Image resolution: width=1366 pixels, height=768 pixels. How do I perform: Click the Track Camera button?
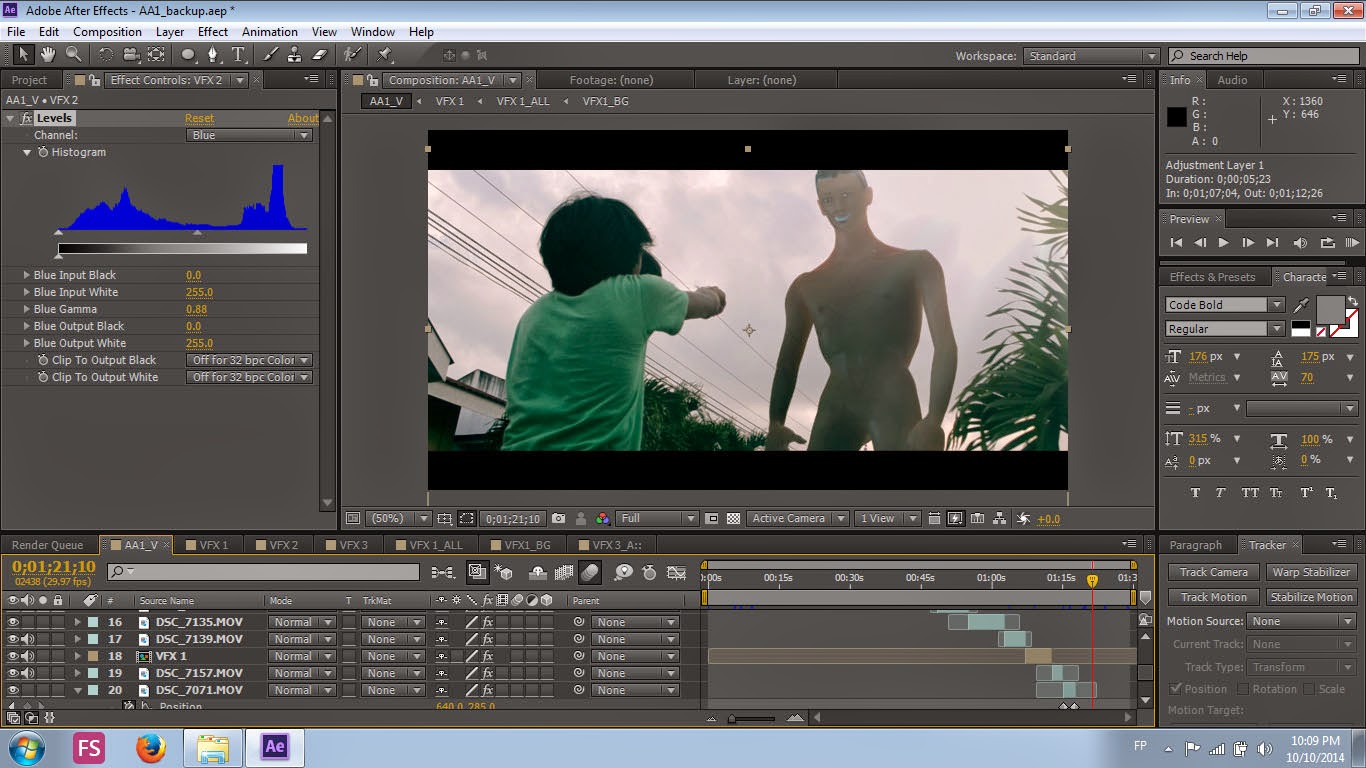[x=1213, y=572]
